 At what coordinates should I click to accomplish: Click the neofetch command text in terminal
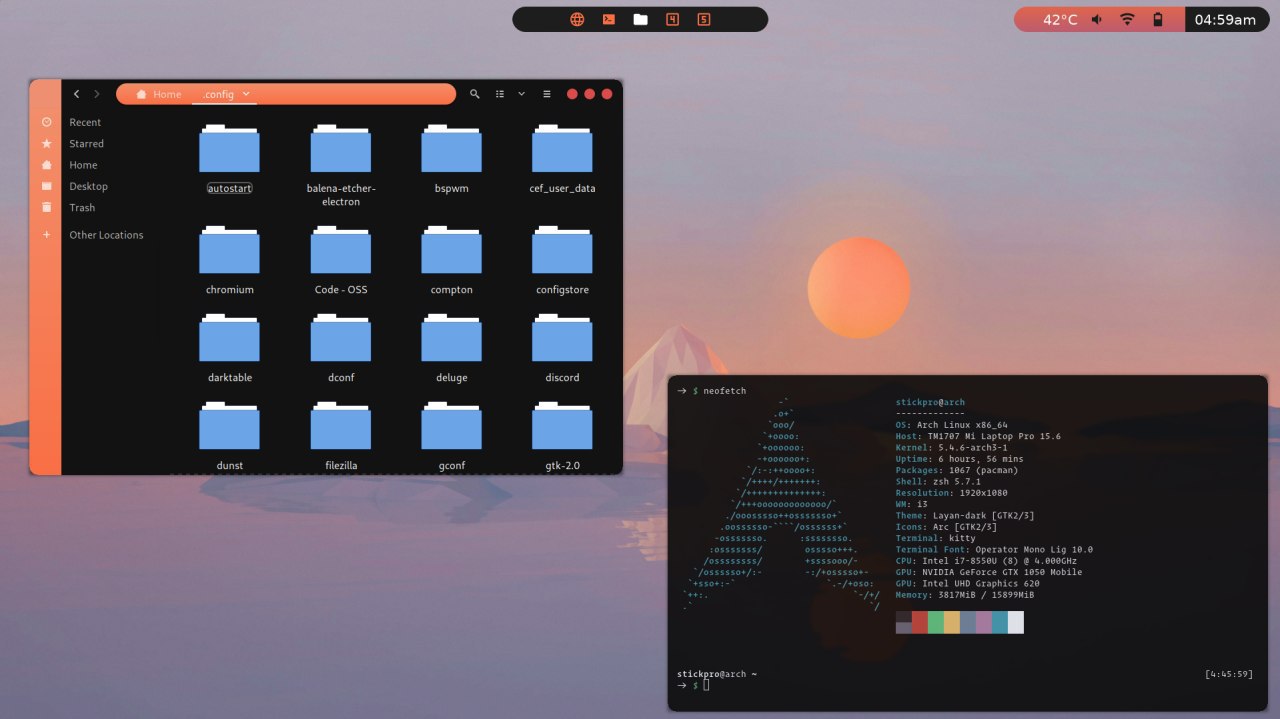(725, 391)
